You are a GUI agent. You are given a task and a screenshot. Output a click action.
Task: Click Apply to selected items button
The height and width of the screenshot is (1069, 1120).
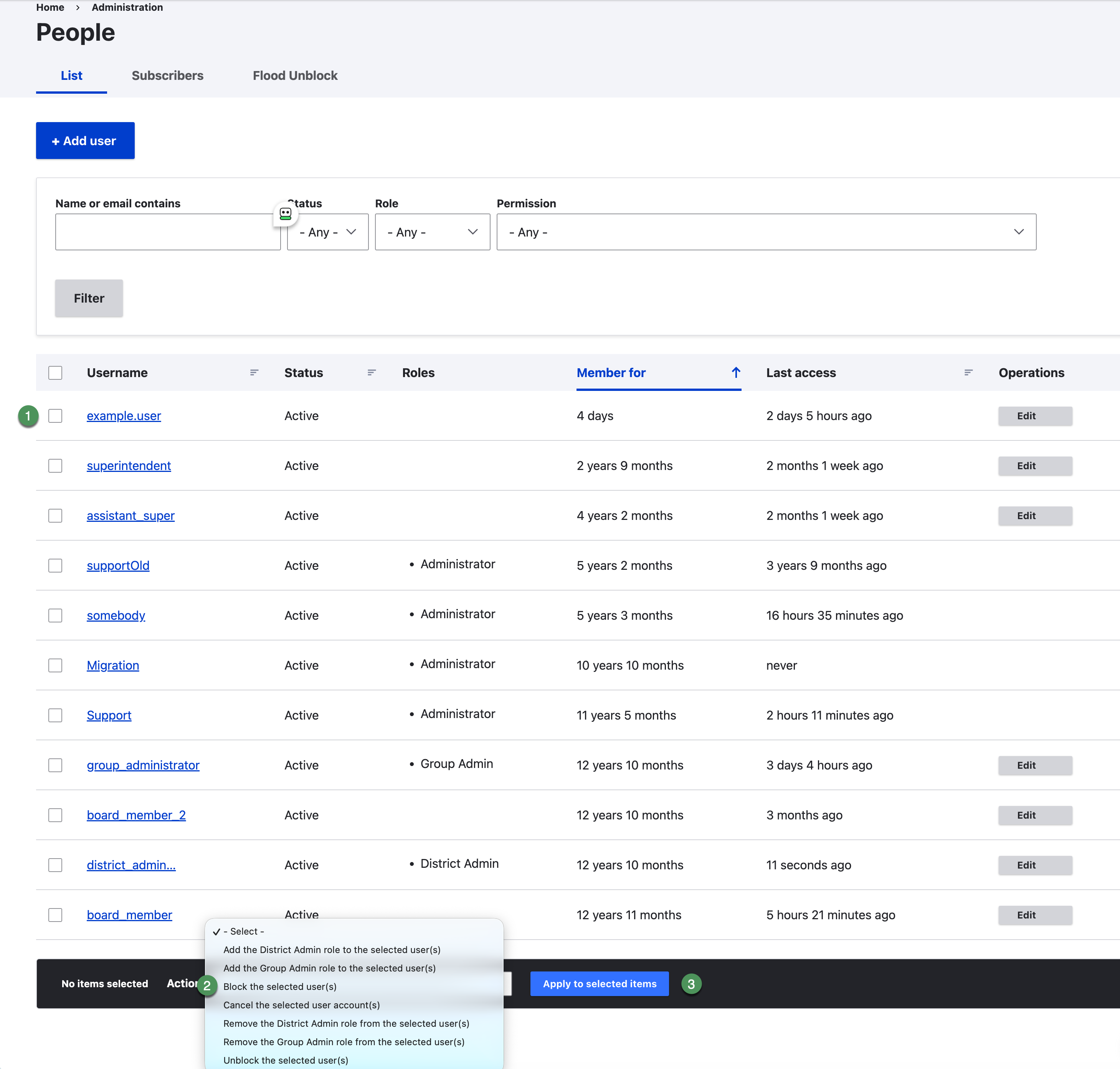pyautogui.click(x=599, y=983)
